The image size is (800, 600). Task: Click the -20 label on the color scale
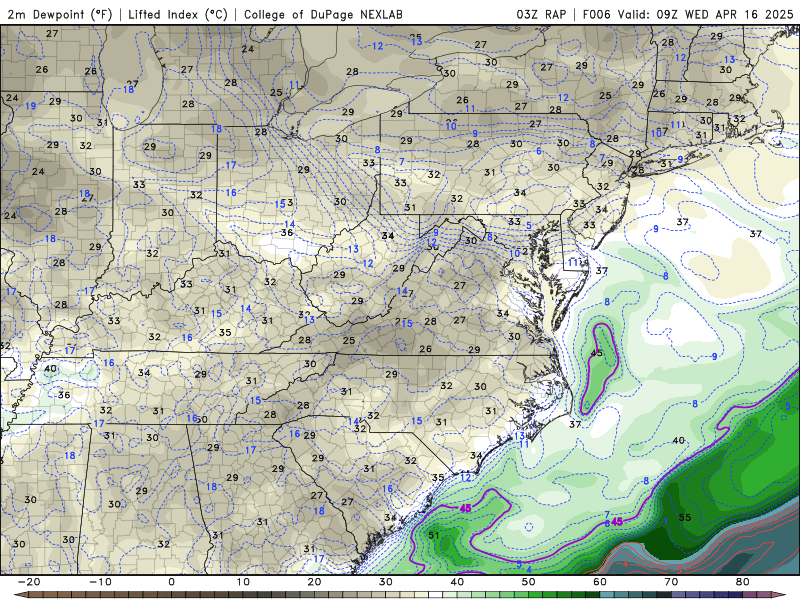pos(29,582)
